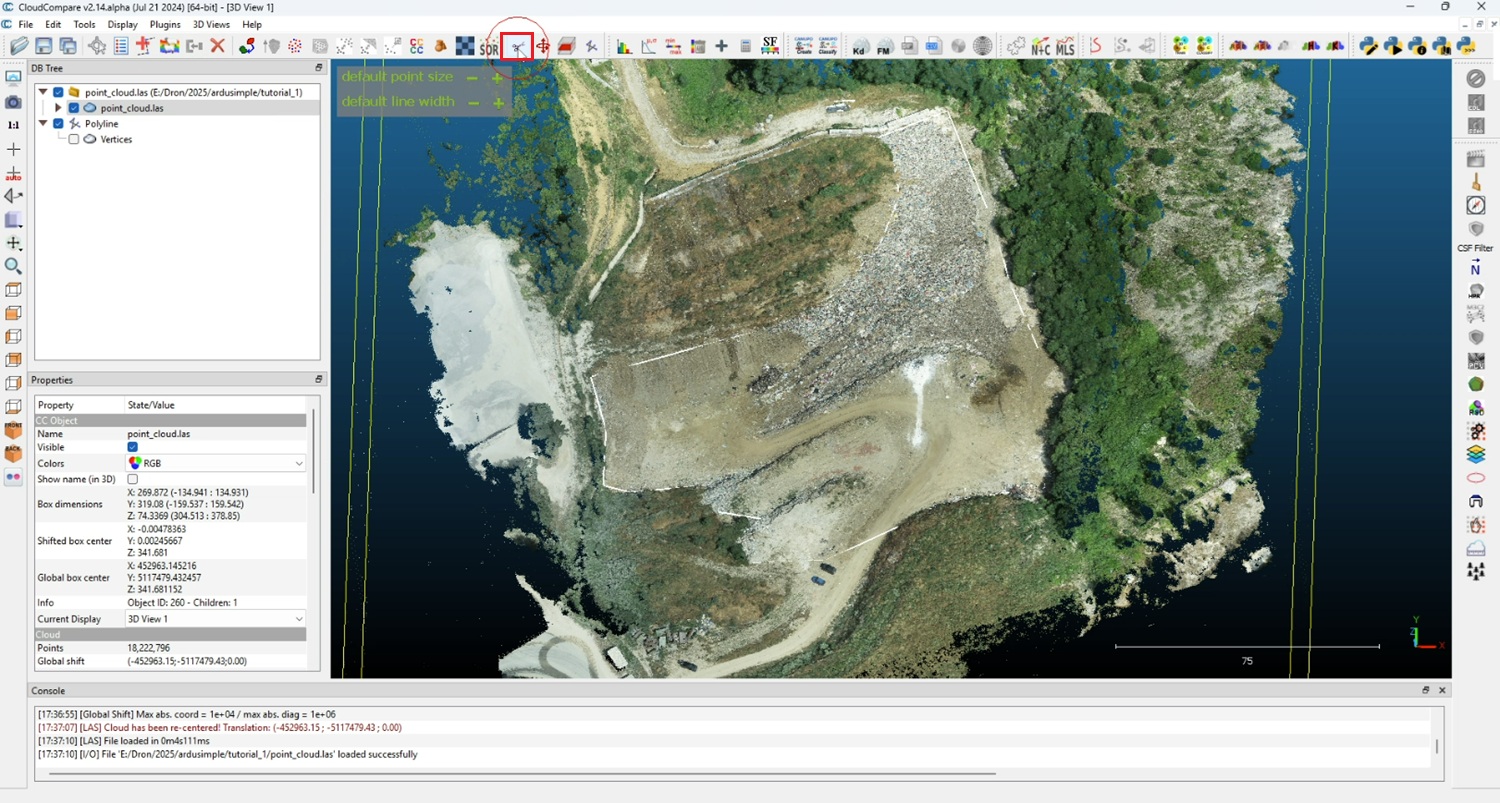Select the Segment scissors tool
Screen dimensions: 1500x803
(517, 46)
